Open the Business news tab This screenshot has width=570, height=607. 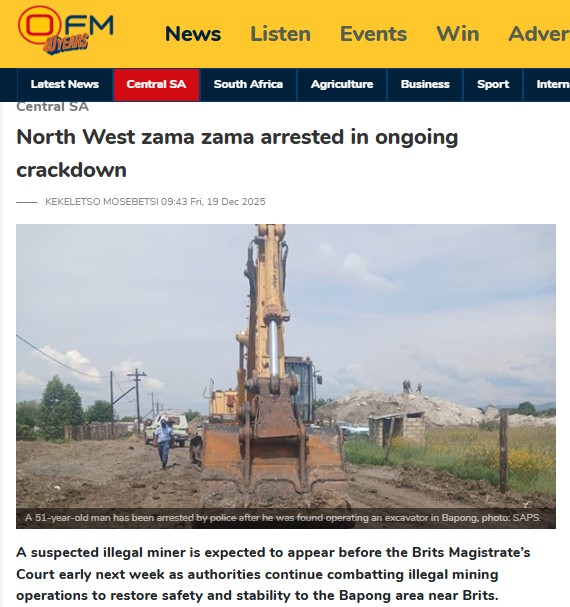pos(425,84)
